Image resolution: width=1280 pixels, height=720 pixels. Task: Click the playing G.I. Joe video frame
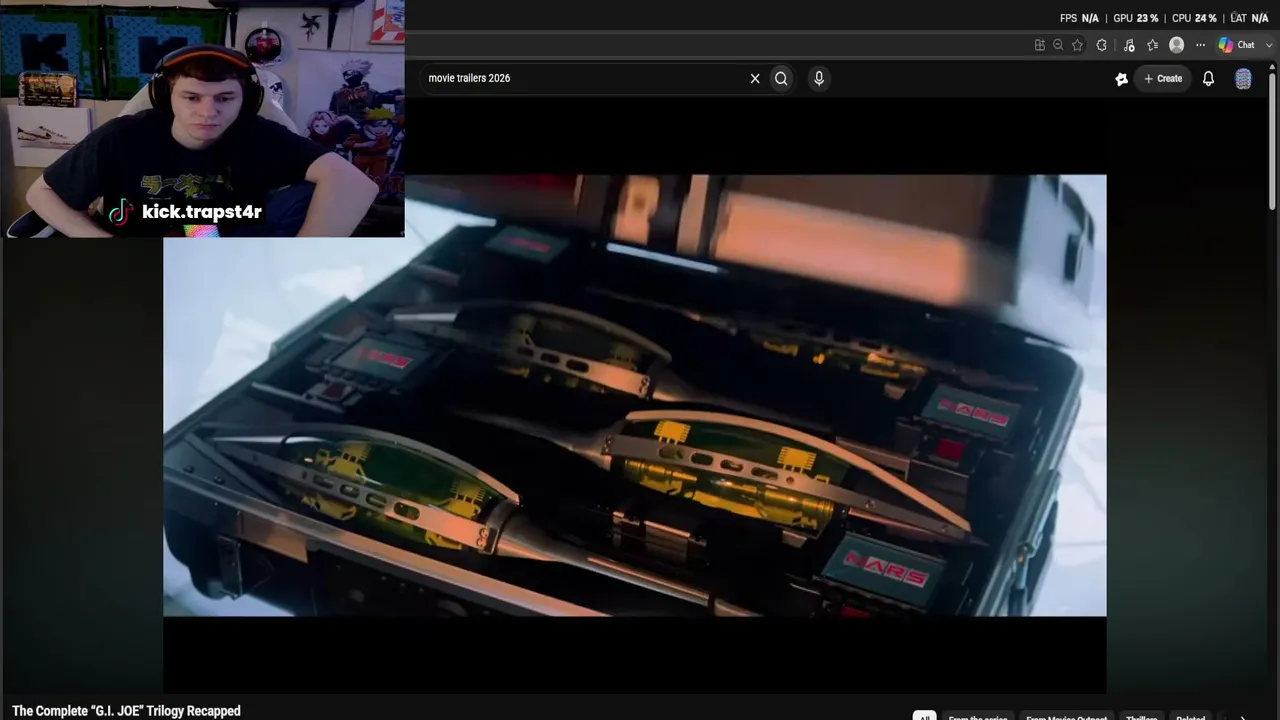click(635, 395)
